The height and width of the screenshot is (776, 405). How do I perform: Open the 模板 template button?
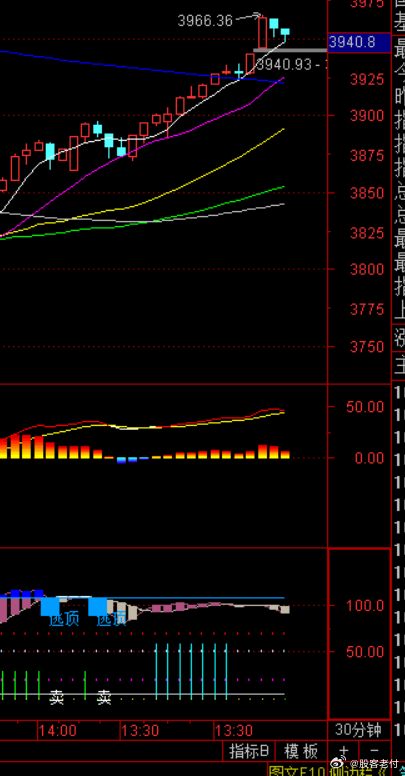[301, 751]
